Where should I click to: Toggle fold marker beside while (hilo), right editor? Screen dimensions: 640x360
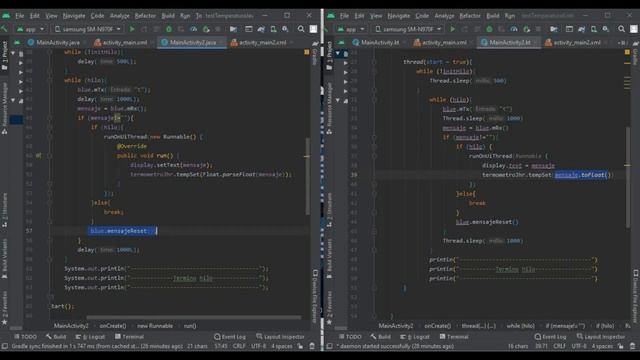[x=373, y=100]
